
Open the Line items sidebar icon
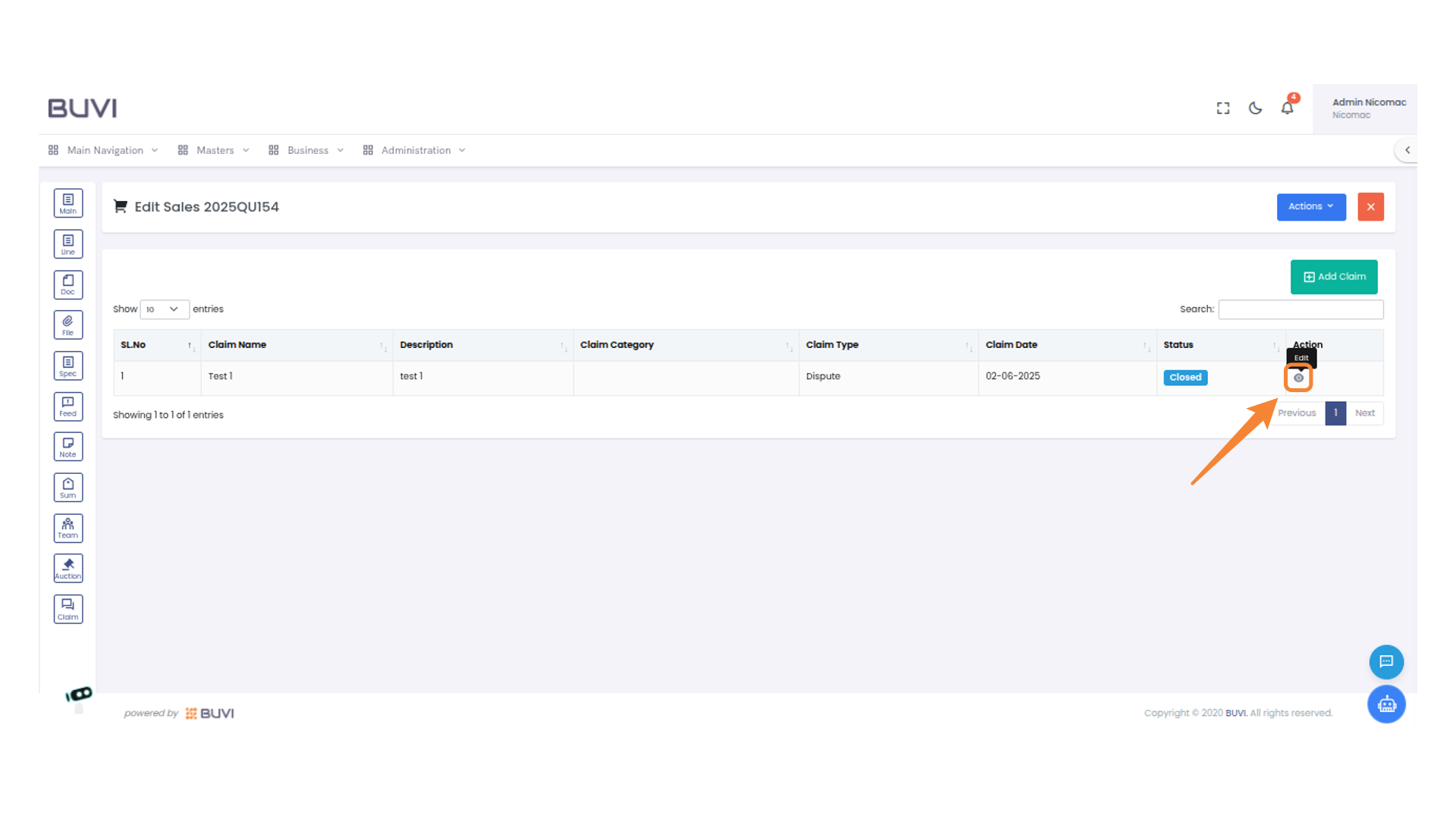[x=68, y=244]
